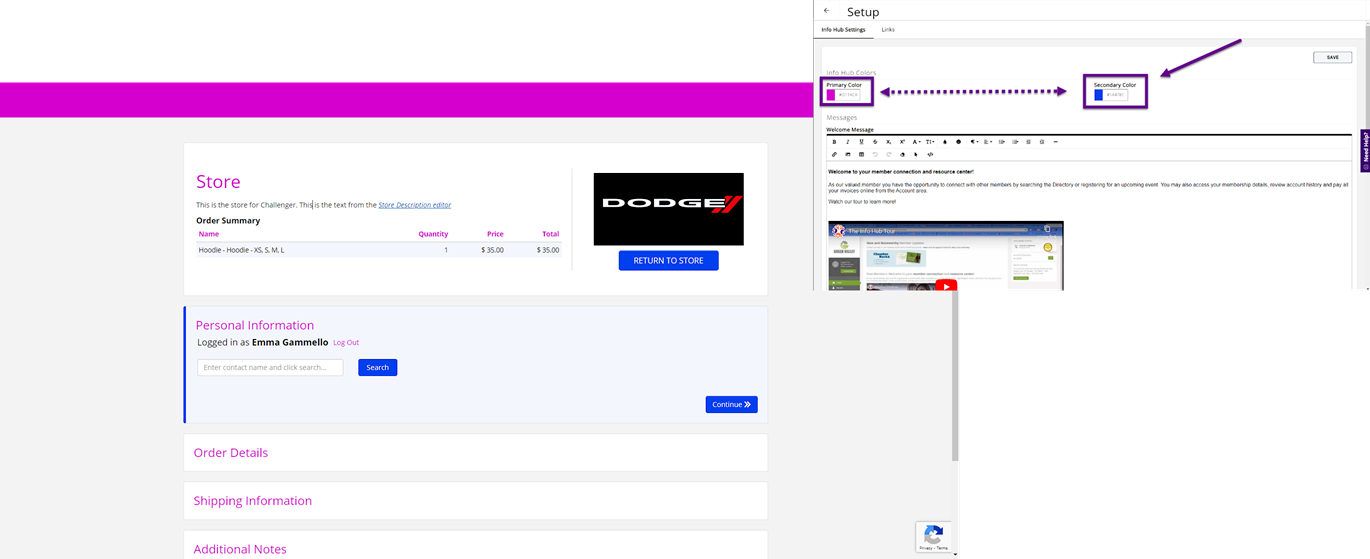Screen dimensions: 1370x559
Task: Focus the contact name search field
Action: click(270, 367)
